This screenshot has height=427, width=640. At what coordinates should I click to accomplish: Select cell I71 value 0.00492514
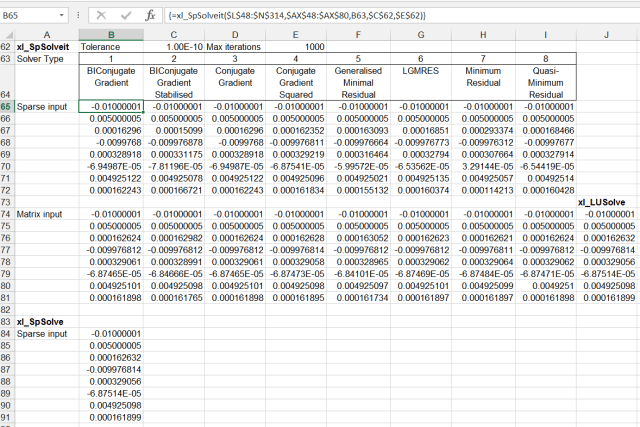coord(546,178)
